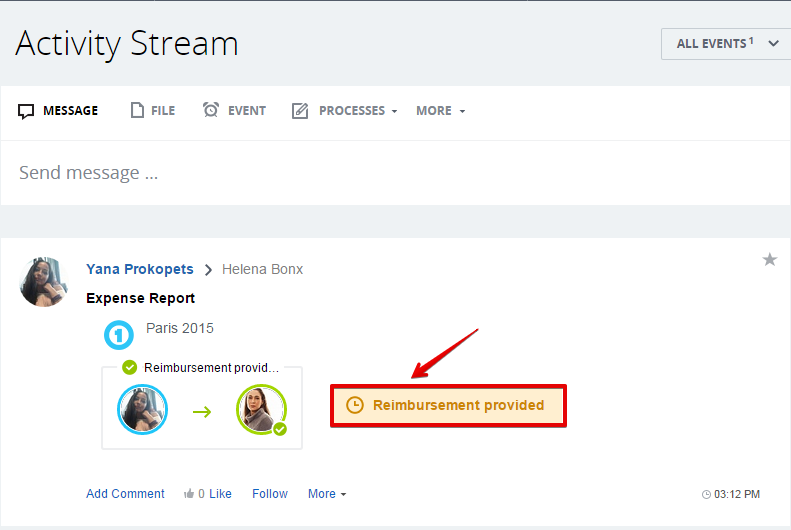Click the Activity Stream heading
The height and width of the screenshot is (530, 791).
[127, 43]
